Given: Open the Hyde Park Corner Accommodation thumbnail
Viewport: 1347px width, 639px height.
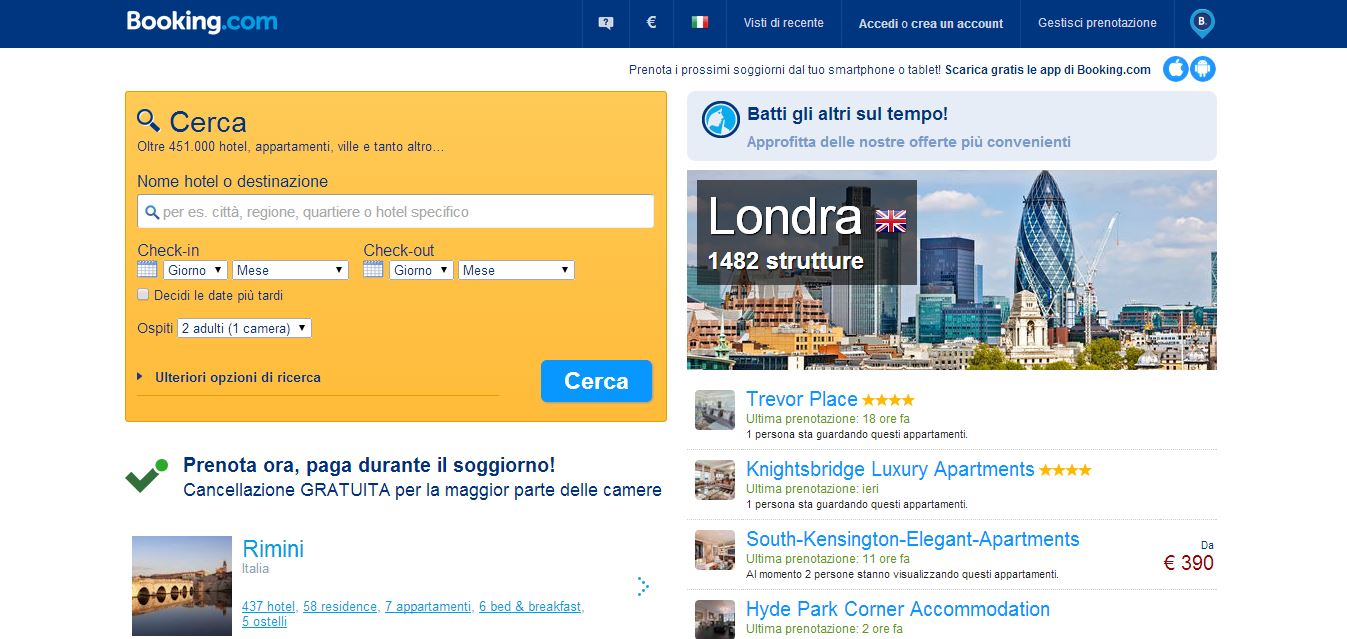Looking at the screenshot, I should (715, 619).
